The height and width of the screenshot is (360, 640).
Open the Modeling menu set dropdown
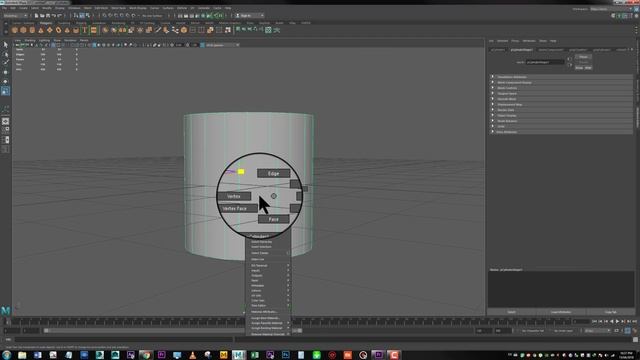pyautogui.click(x=16, y=16)
